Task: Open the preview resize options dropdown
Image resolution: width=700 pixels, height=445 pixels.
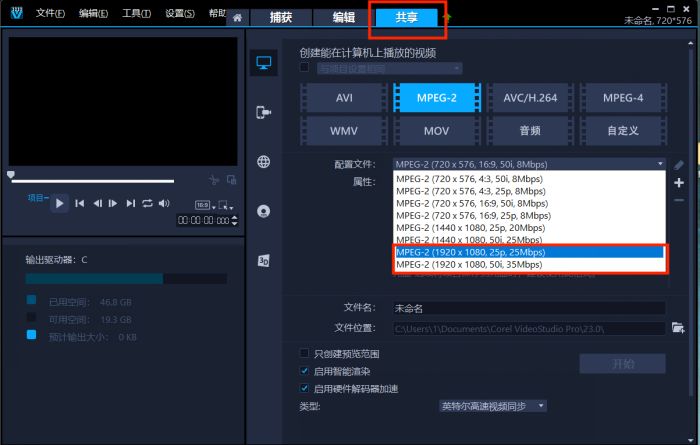Action: tap(226, 205)
